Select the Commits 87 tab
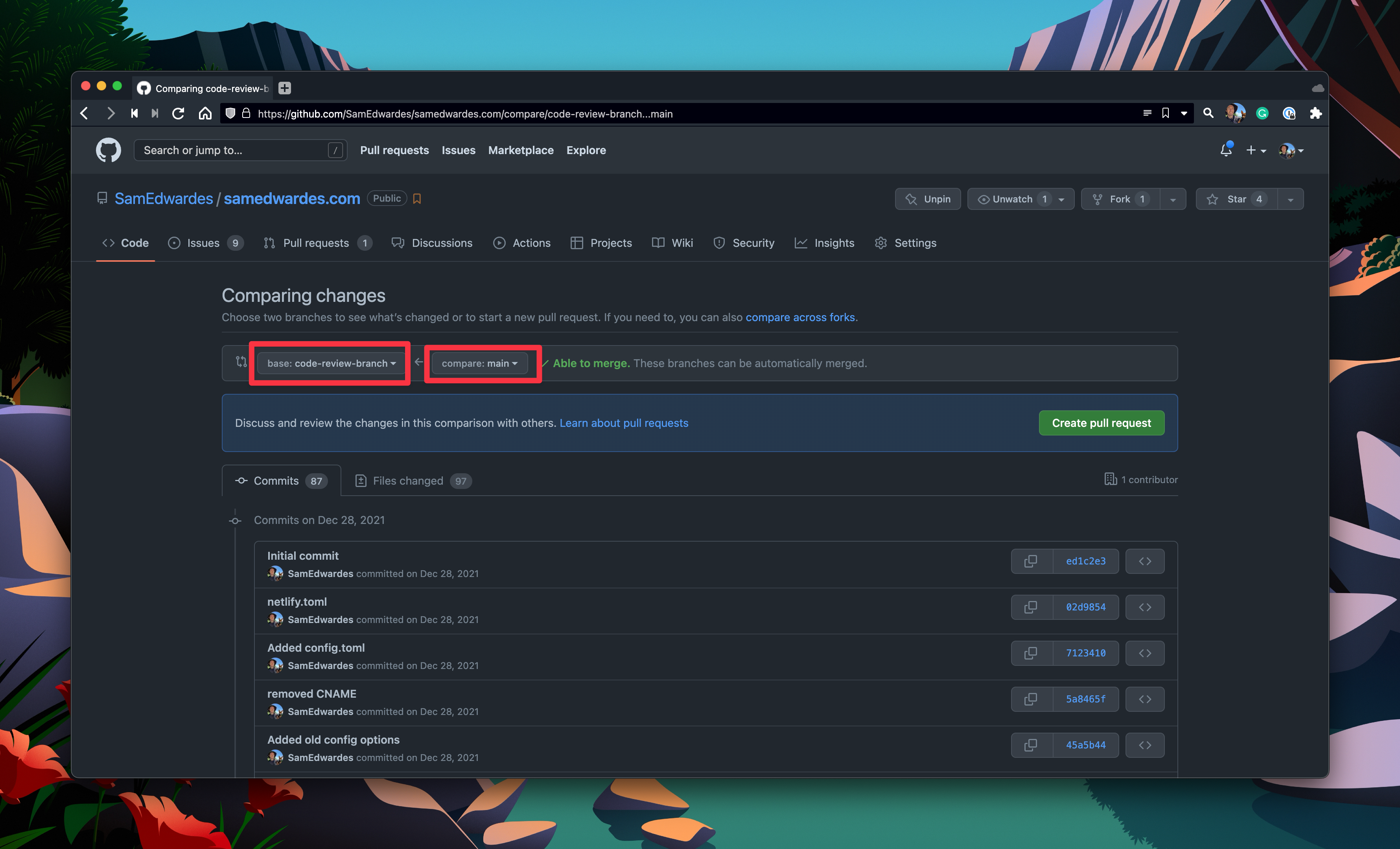 [282, 481]
